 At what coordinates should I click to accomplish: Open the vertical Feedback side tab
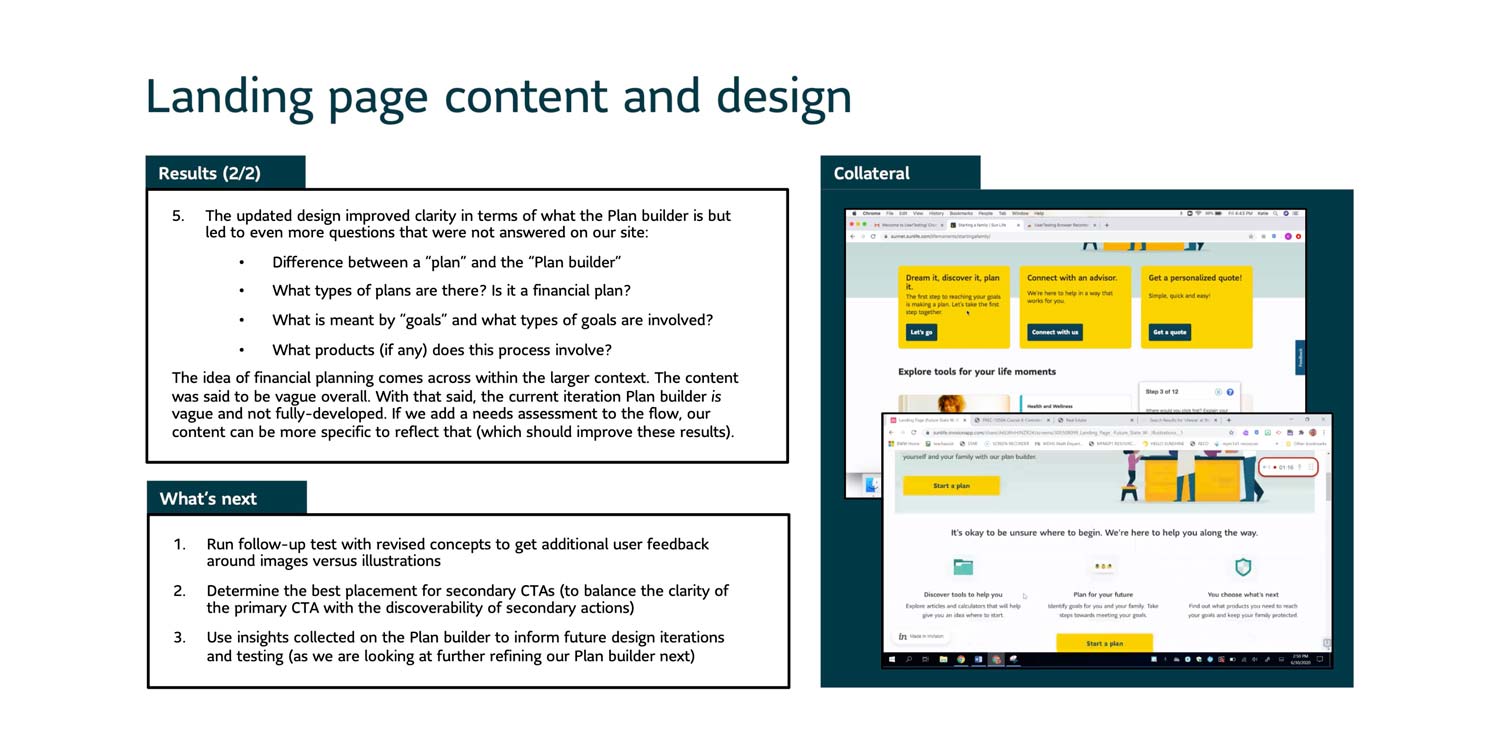click(1300, 357)
